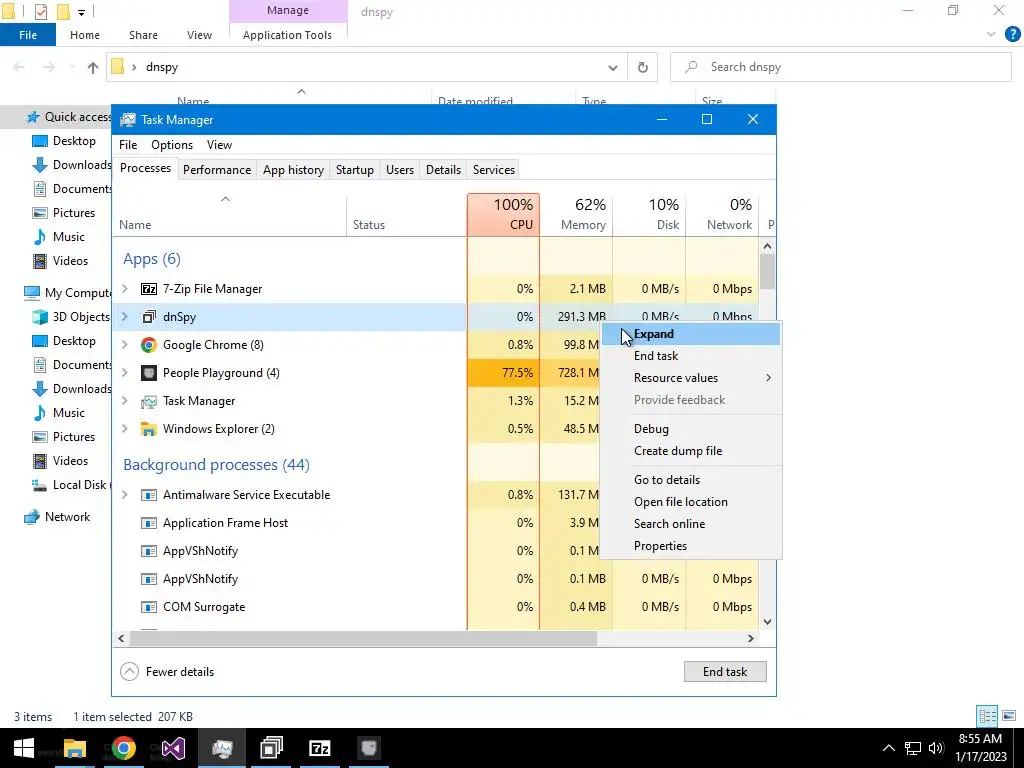Switch File Explorer to details view

pyautogui.click(x=987, y=716)
